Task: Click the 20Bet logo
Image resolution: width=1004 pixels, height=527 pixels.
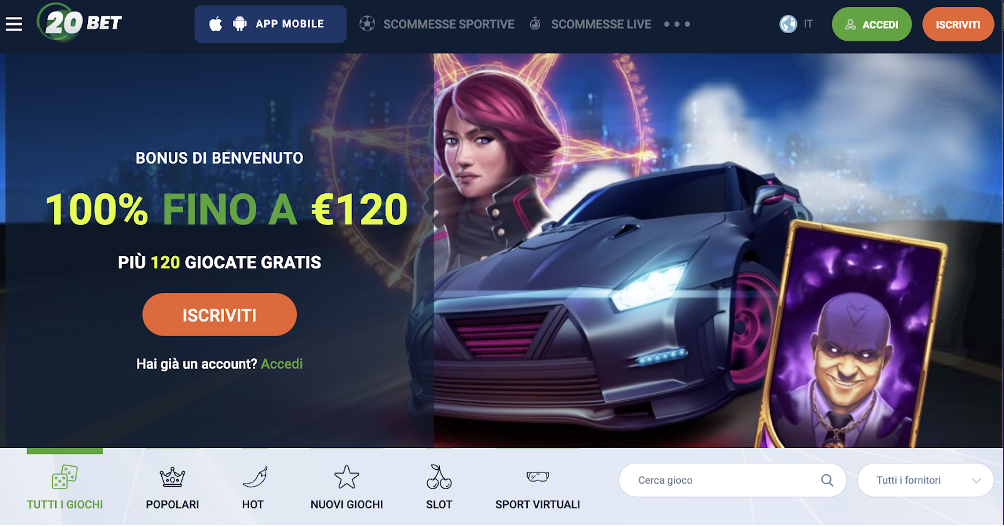Action: tap(80, 22)
